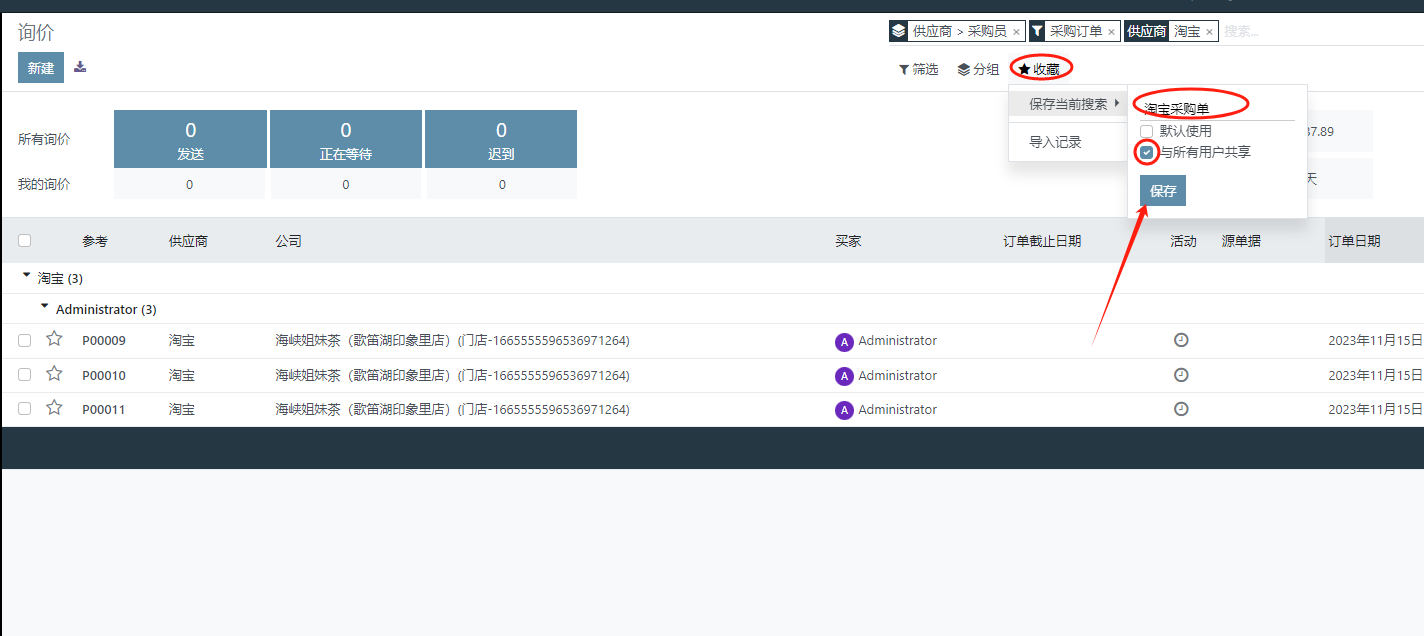Choose 导入记录 from favorites menu
The width and height of the screenshot is (1424, 636).
click(1055, 142)
